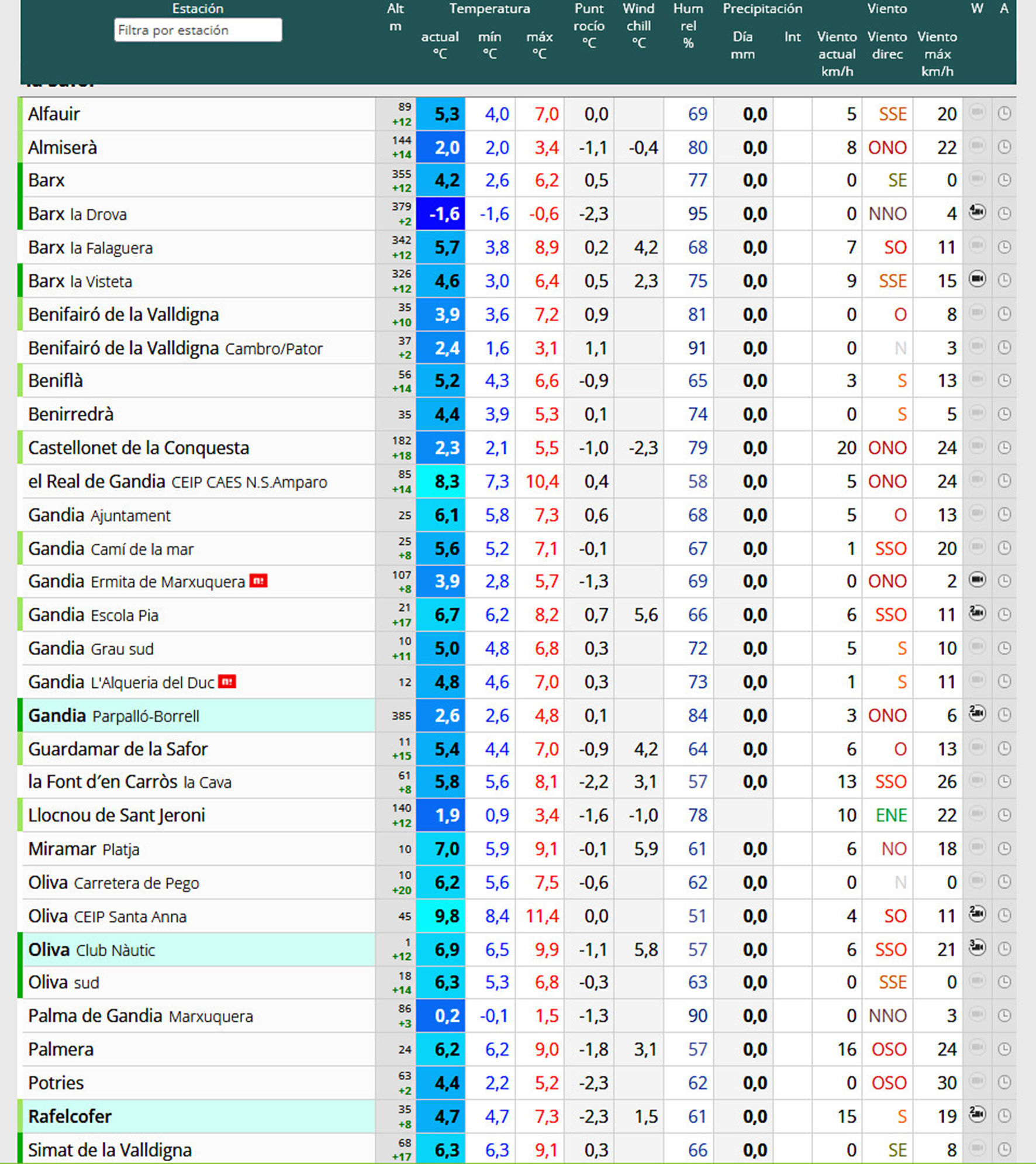Click the clock history icon for Almiserà
Image resolution: width=1036 pixels, height=1164 pixels.
tap(1004, 147)
